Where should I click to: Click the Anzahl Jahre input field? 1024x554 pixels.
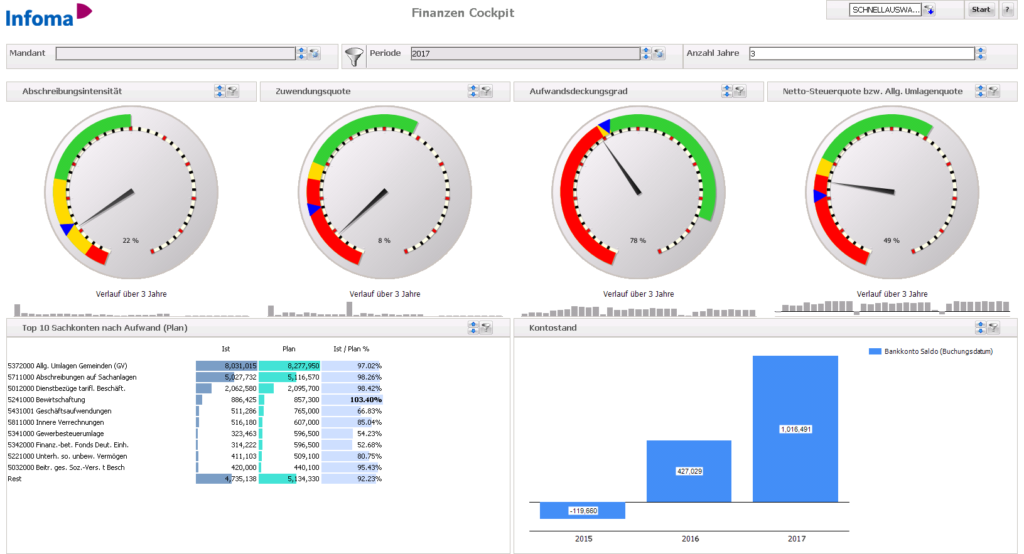point(860,54)
